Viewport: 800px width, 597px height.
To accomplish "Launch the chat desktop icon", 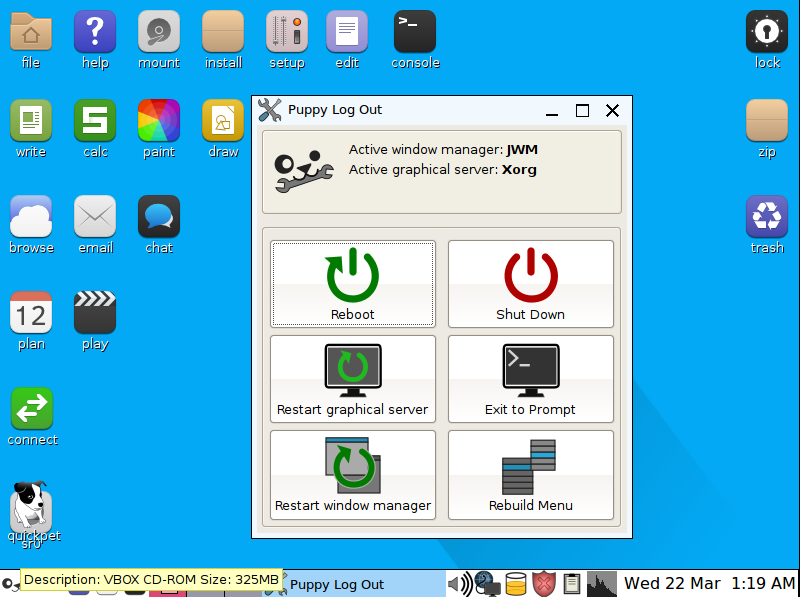I will [159, 216].
